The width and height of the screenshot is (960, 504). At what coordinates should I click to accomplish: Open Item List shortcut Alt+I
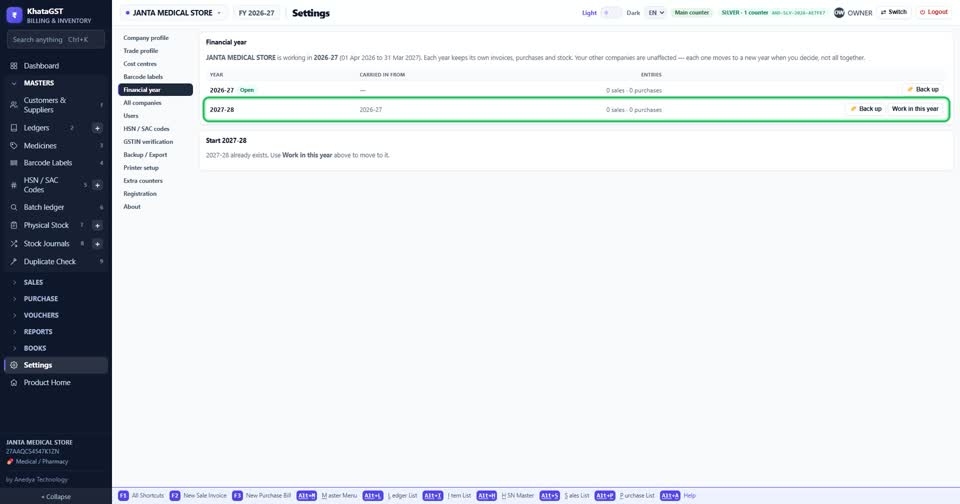click(447, 495)
